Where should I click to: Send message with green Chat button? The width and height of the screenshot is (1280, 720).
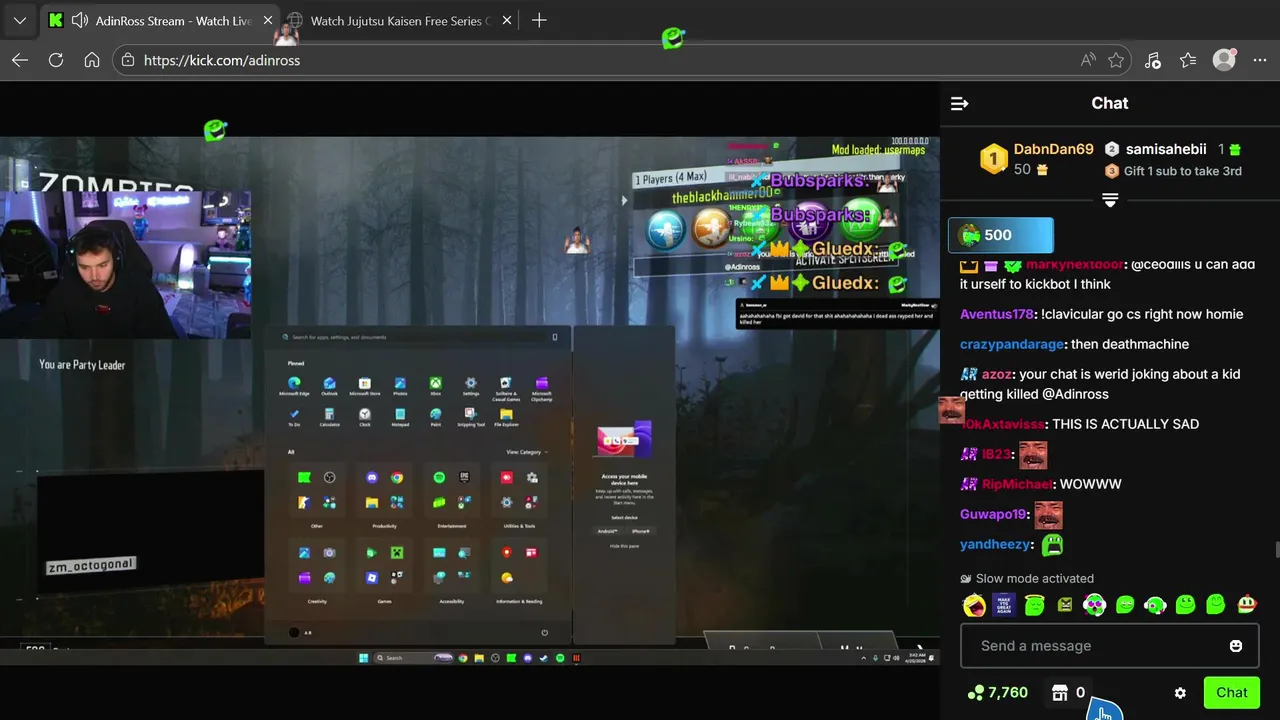pos(1231,693)
